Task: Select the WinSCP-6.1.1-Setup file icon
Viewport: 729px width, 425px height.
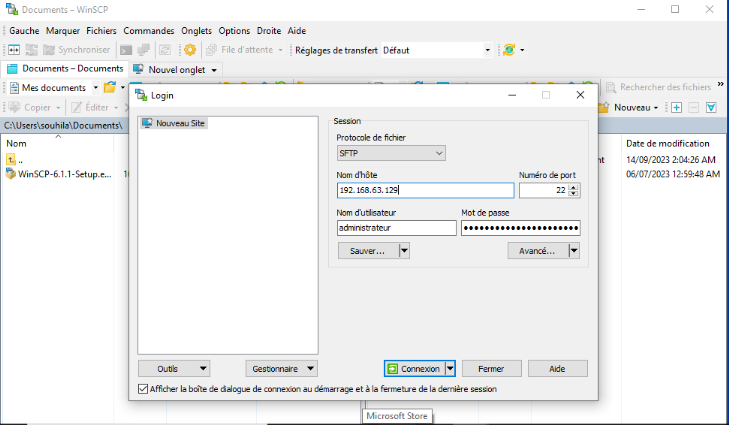Action: [11, 174]
